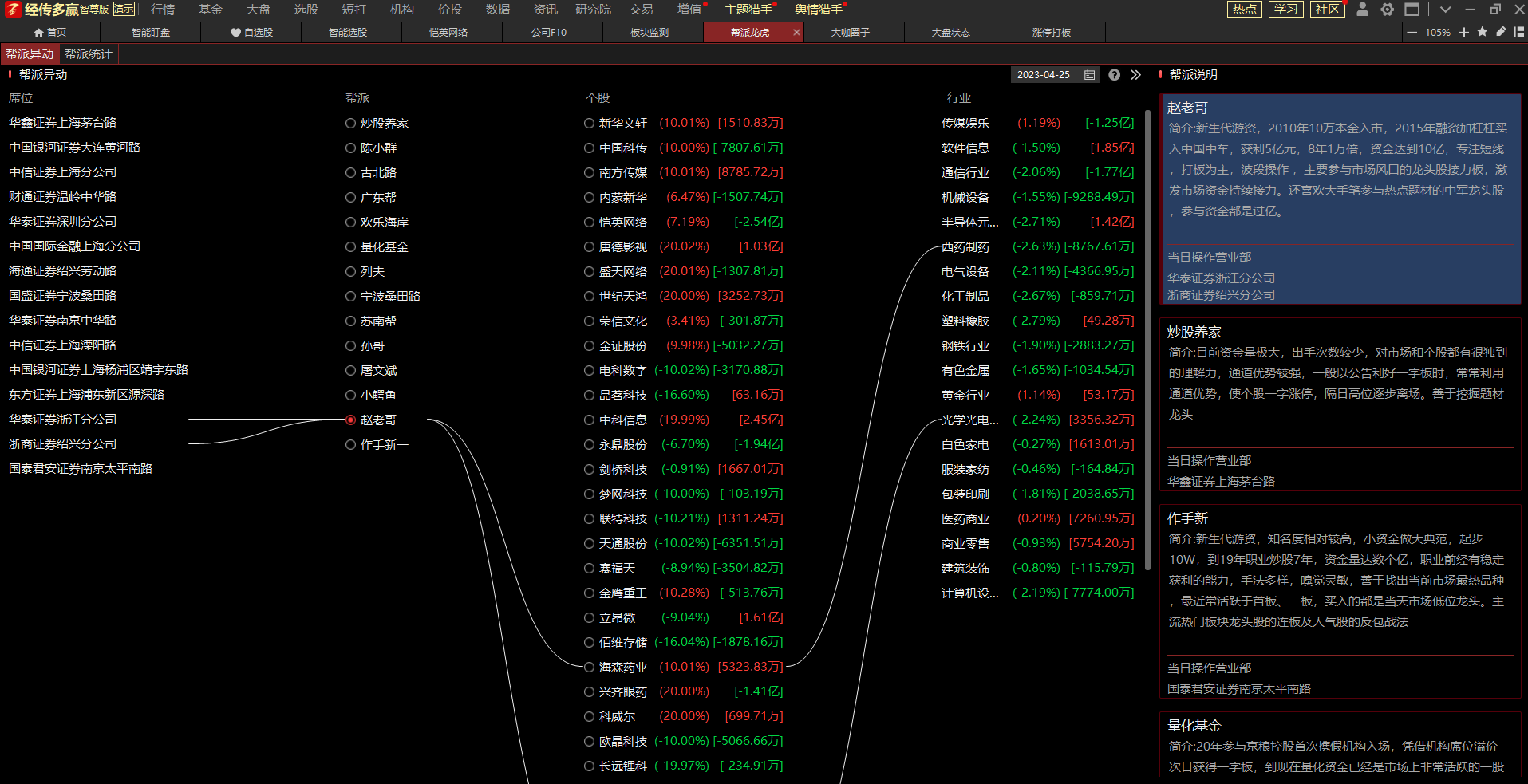Image resolution: width=1528 pixels, height=784 pixels.
Task: Click the main list vertical scrollbar
Action: [1147, 339]
